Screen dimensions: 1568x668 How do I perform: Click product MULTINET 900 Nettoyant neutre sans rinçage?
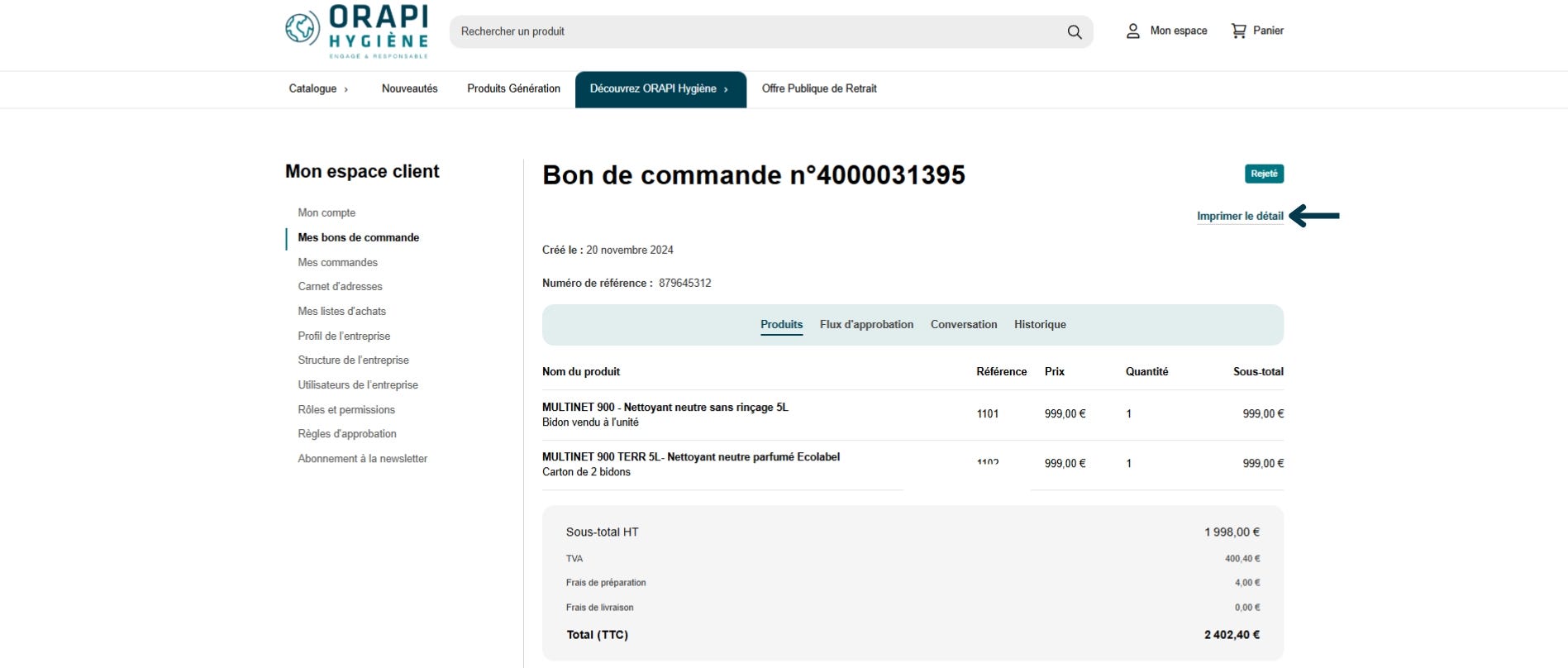(665, 407)
